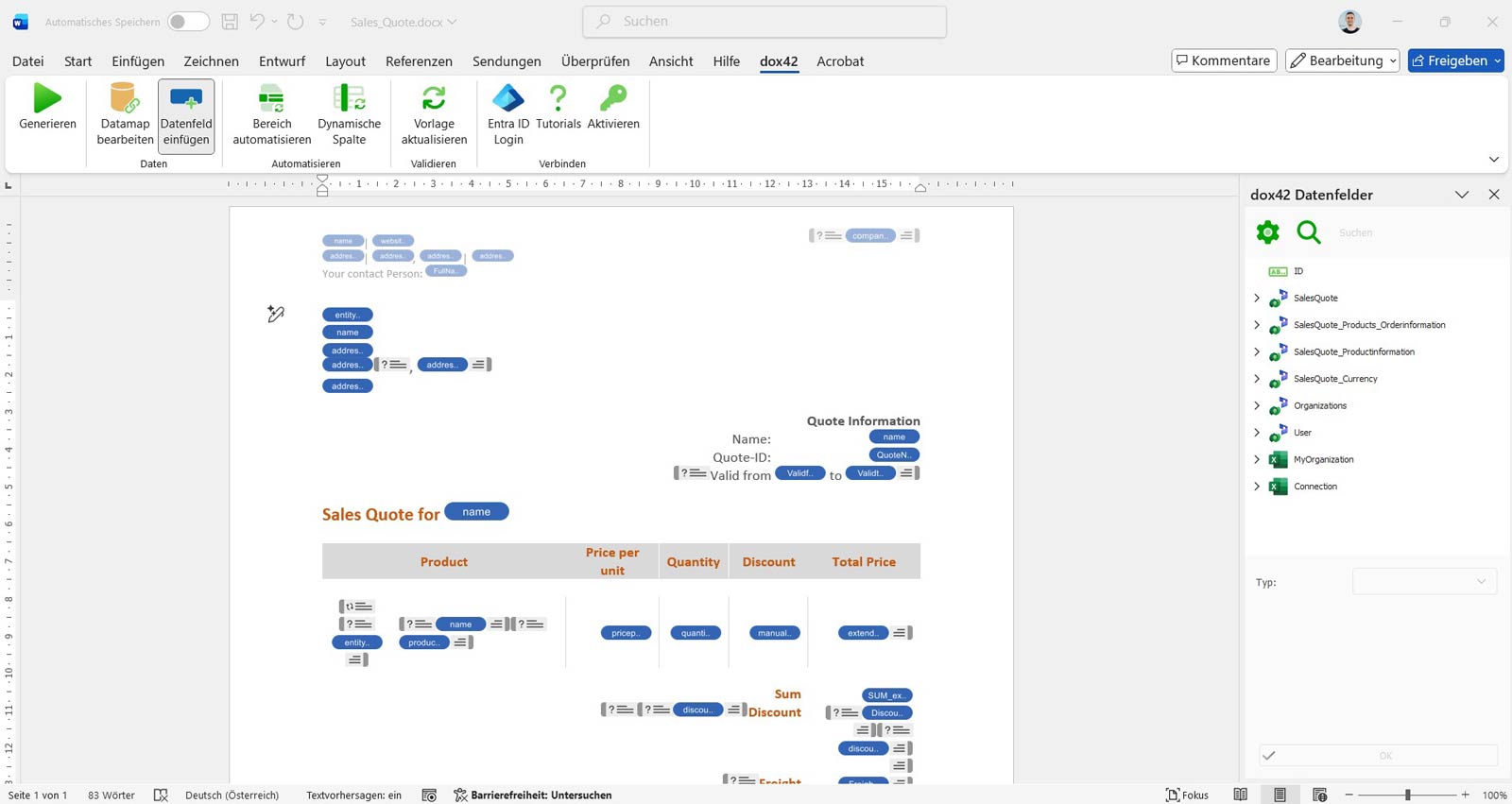Click Dynamische Spalte icon
The image size is (1512, 804).
[349, 98]
